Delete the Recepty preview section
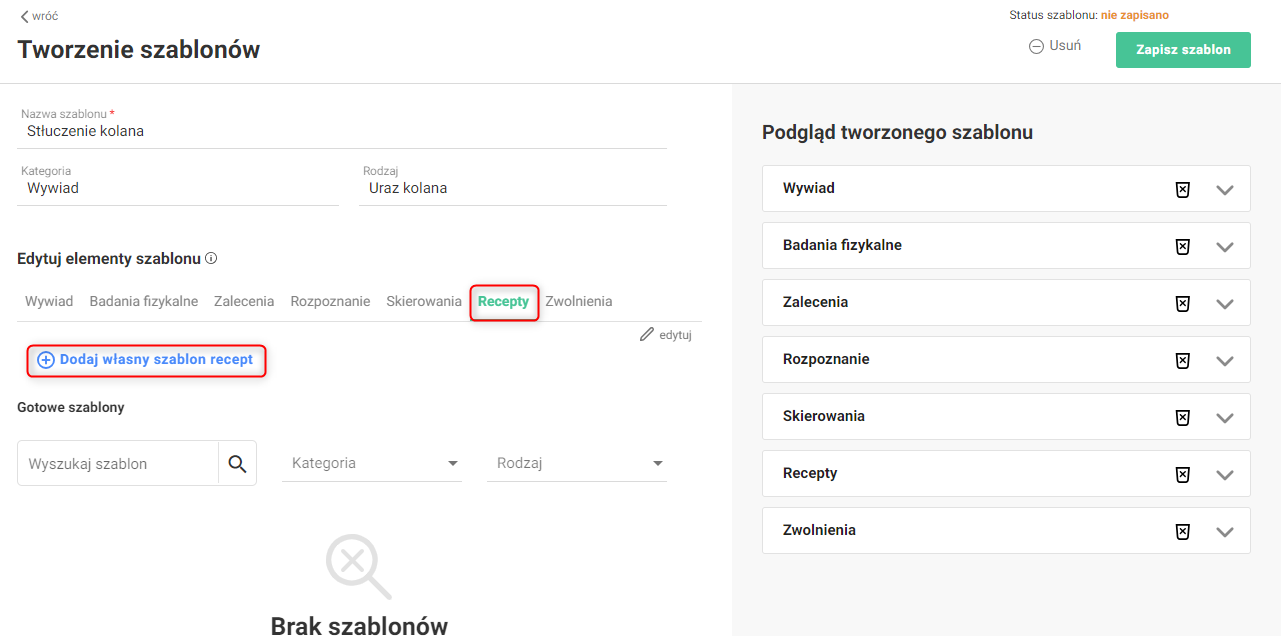 click(x=1182, y=474)
